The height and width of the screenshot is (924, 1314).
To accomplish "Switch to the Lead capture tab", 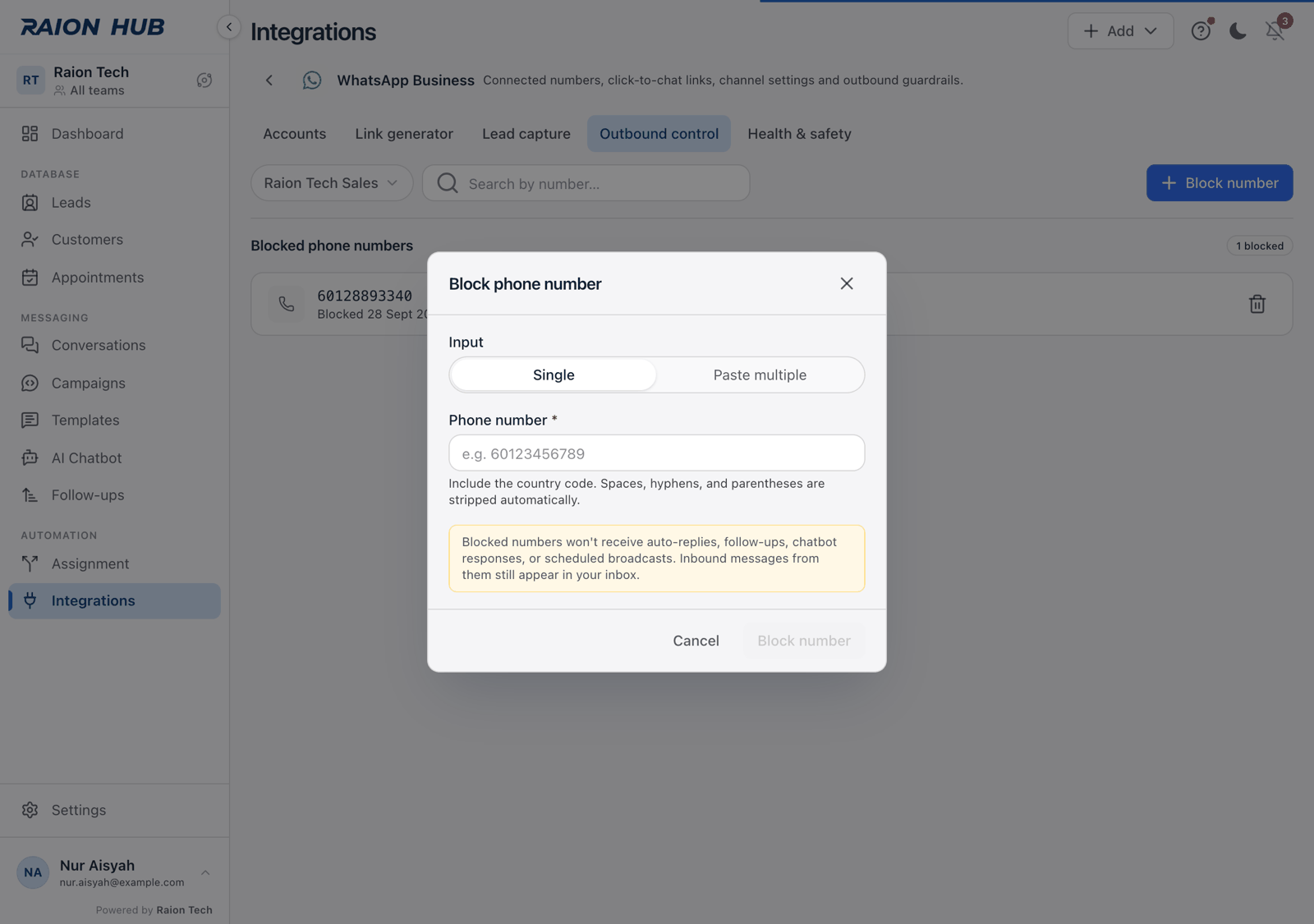I will tap(526, 134).
